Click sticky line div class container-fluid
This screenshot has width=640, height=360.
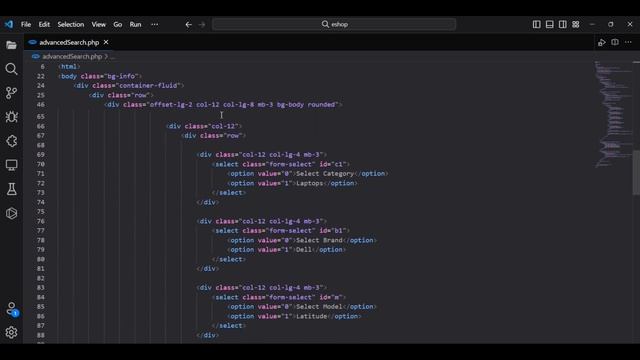point(129,86)
